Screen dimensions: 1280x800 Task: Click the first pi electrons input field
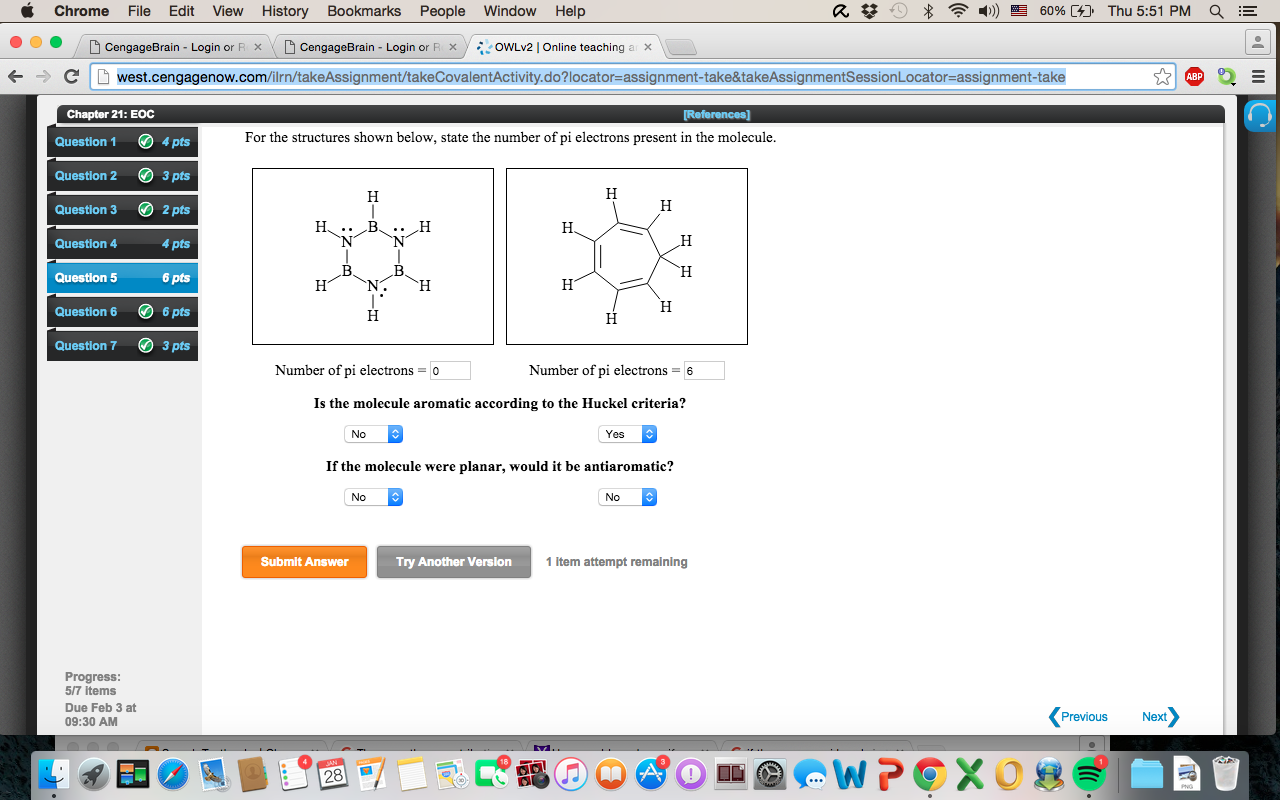[x=450, y=370]
